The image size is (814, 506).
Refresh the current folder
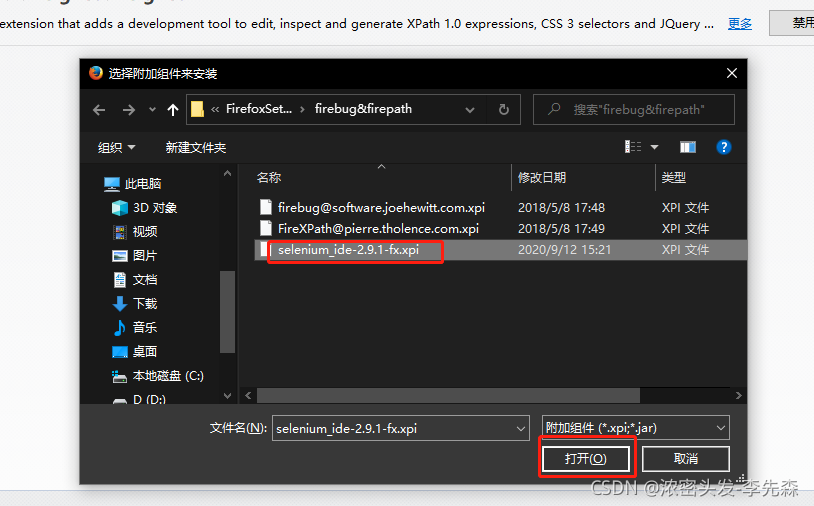click(504, 110)
